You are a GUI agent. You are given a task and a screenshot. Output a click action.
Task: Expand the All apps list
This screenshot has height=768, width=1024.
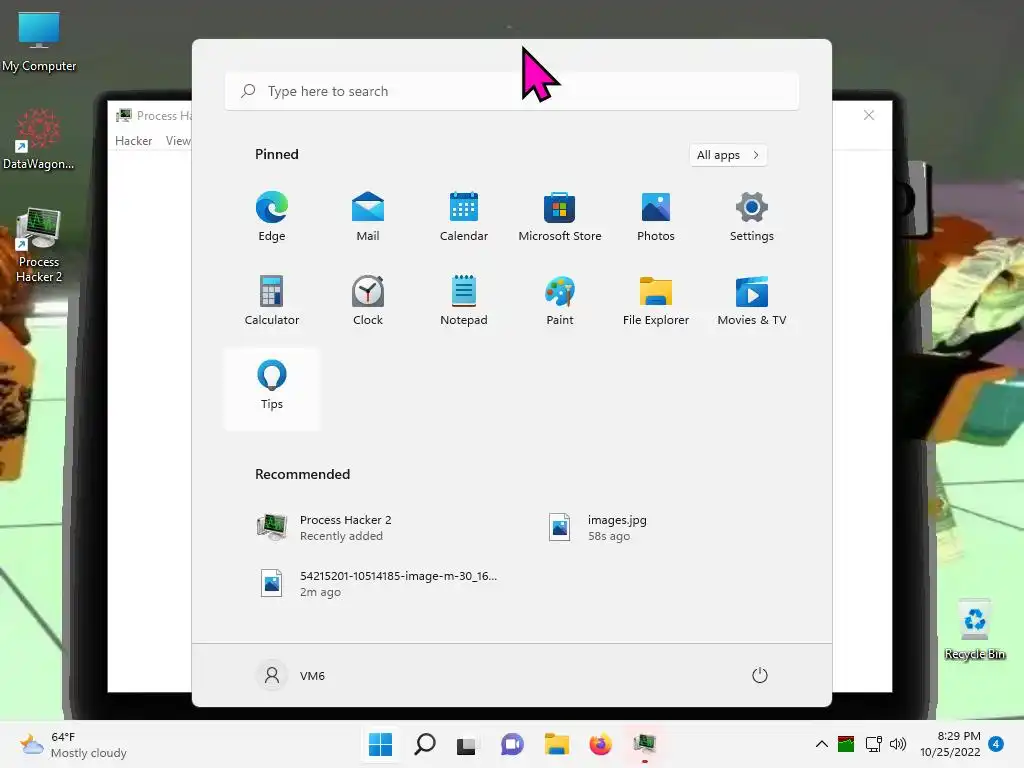click(x=728, y=155)
